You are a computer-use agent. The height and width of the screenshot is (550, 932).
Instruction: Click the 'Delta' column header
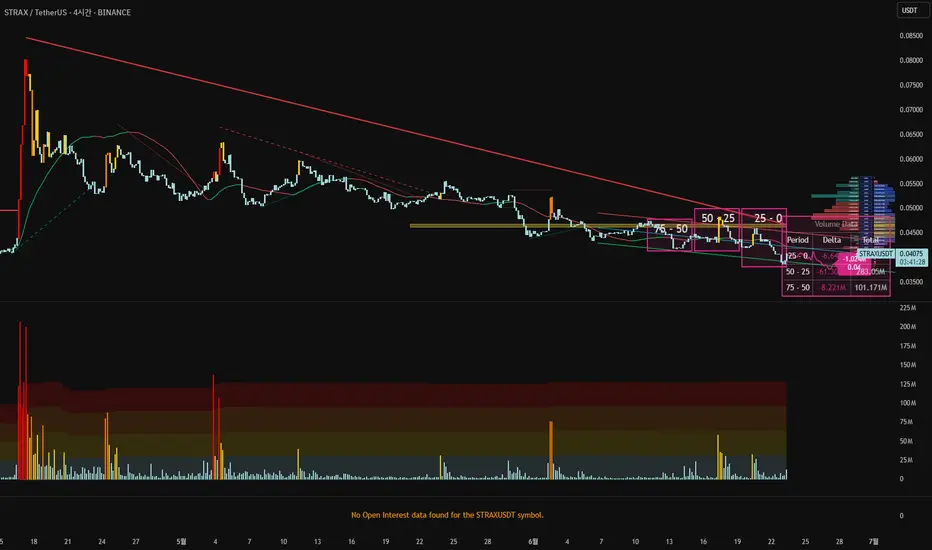832,240
